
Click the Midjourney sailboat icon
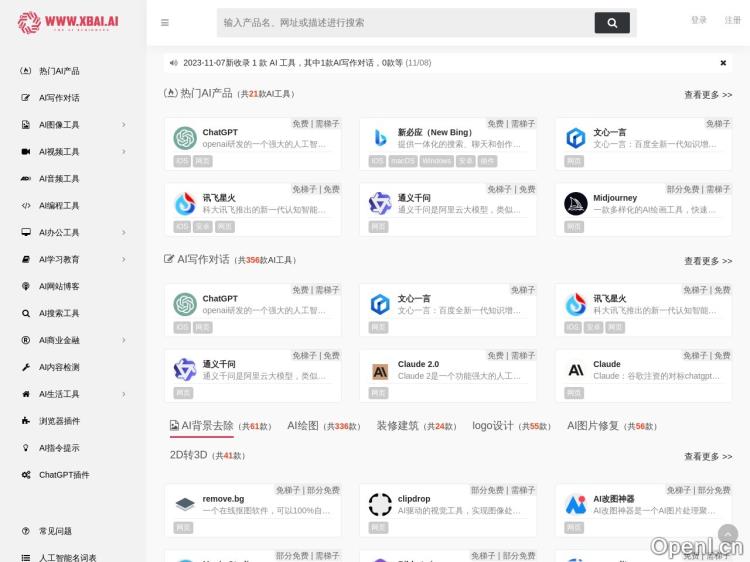[576, 204]
